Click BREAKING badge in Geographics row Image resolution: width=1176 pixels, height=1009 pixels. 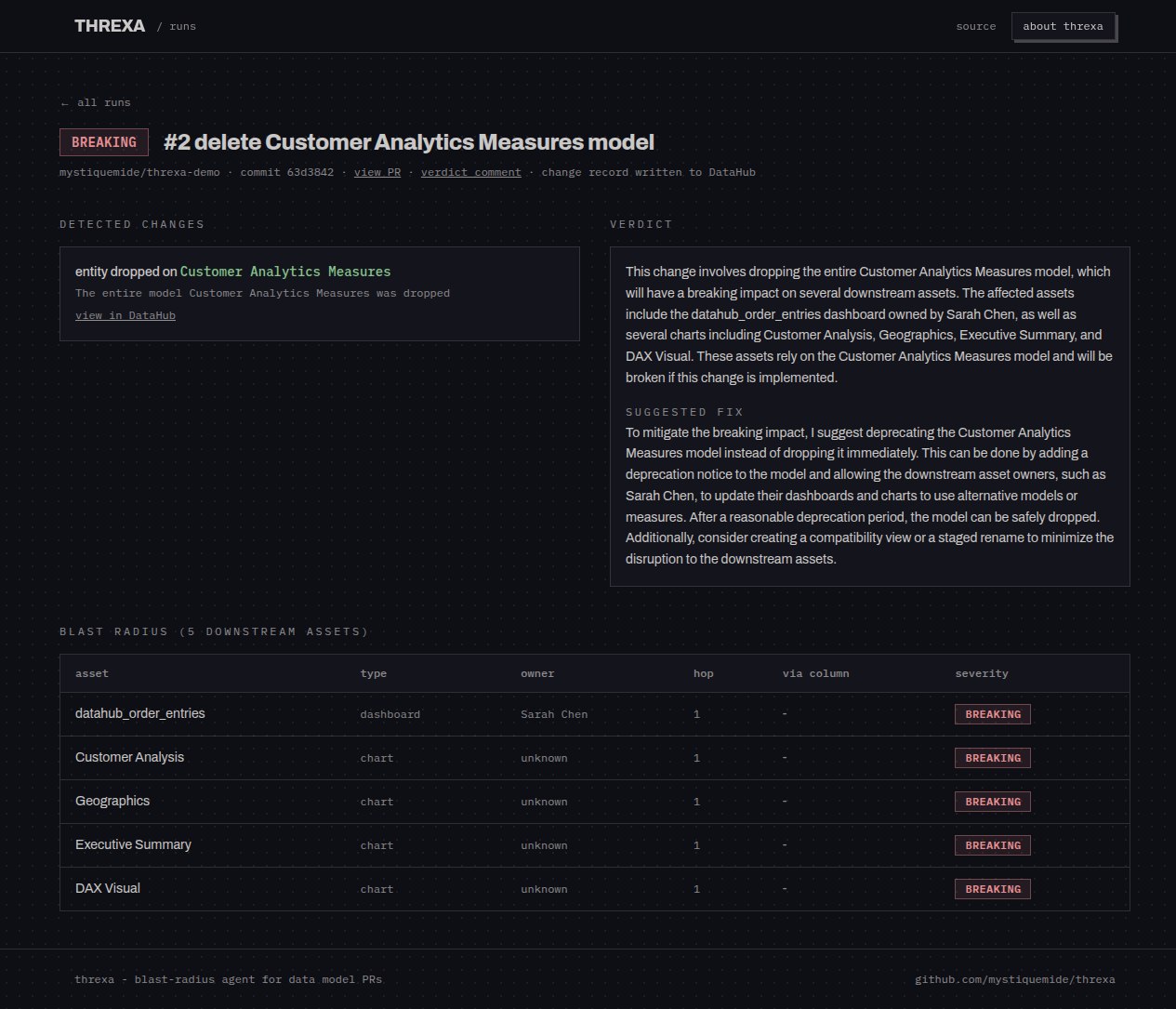coord(993,802)
